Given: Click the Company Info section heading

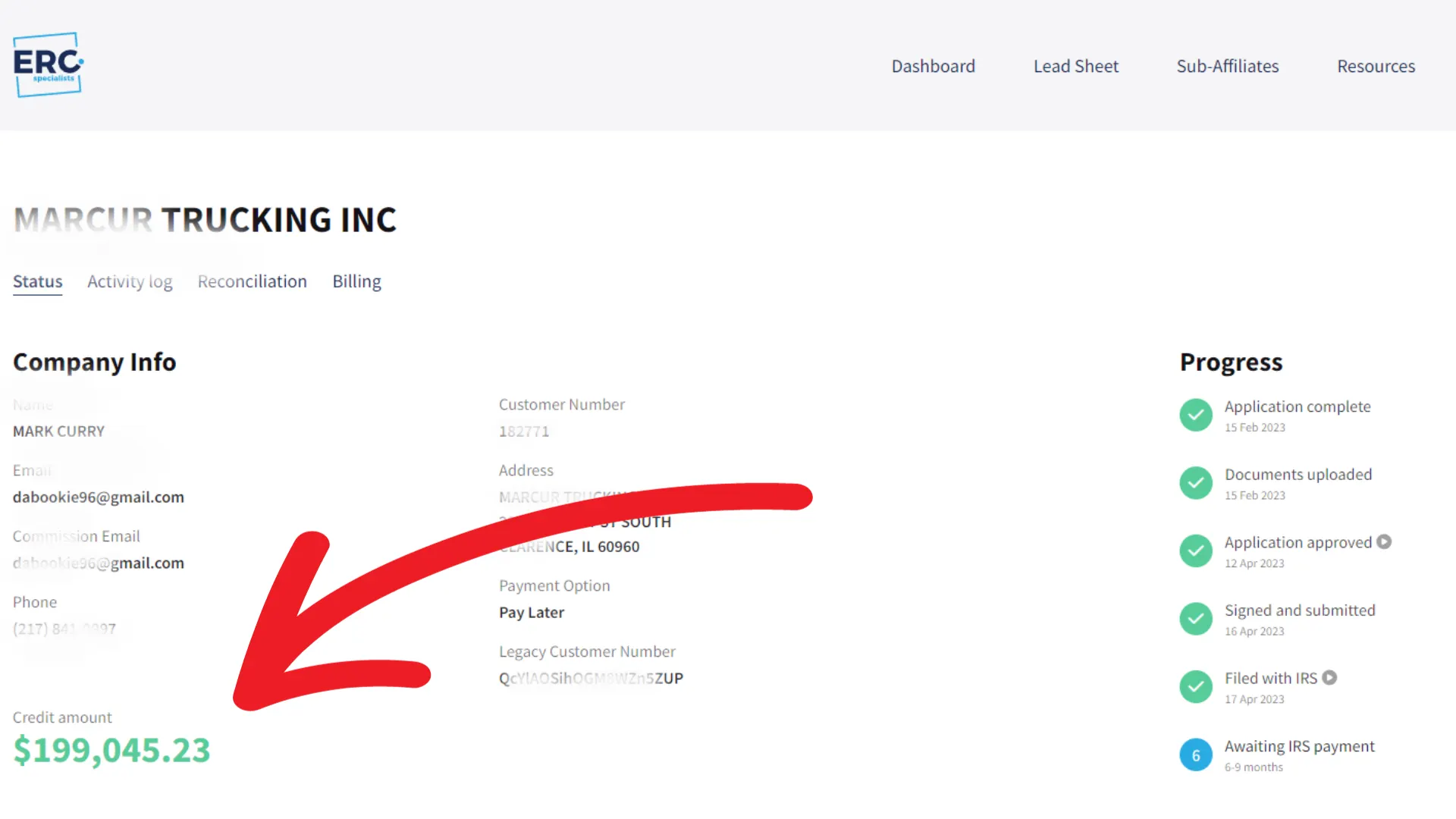Looking at the screenshot, I should 95,362.
